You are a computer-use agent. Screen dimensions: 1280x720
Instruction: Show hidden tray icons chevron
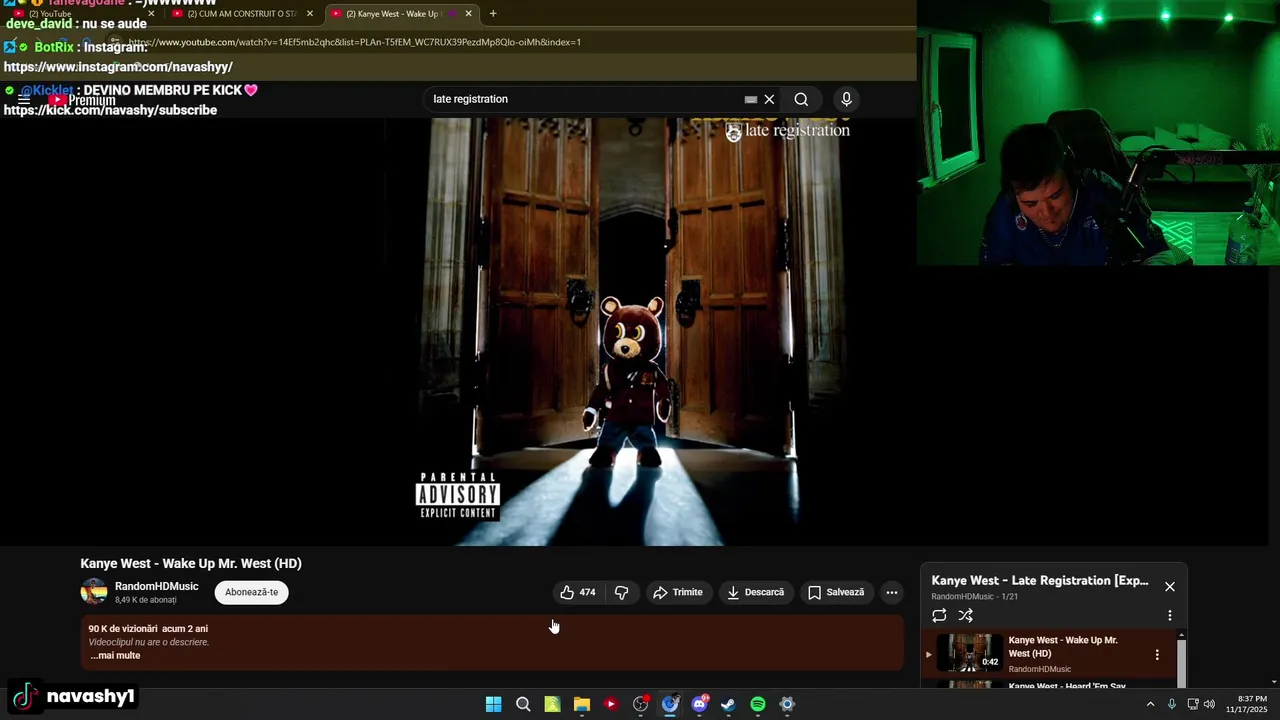click(x=1150, y=704)
